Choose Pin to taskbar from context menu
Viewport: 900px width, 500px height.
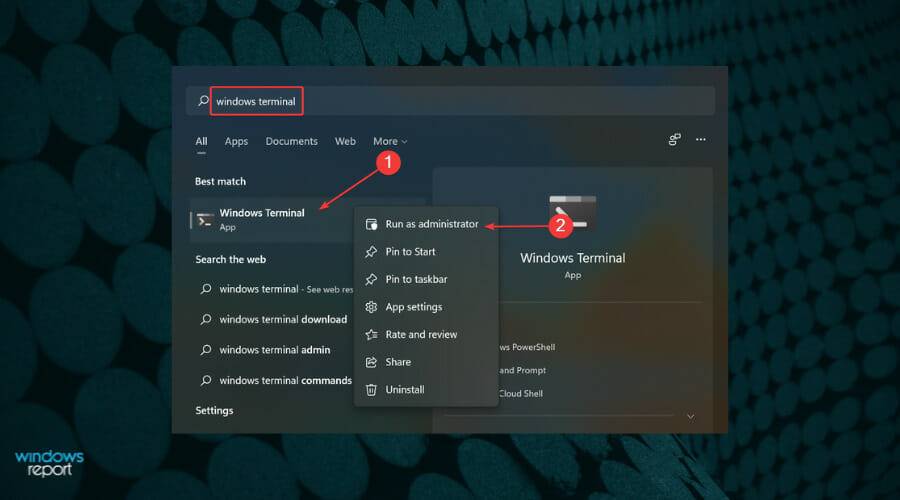pos(426,279)
